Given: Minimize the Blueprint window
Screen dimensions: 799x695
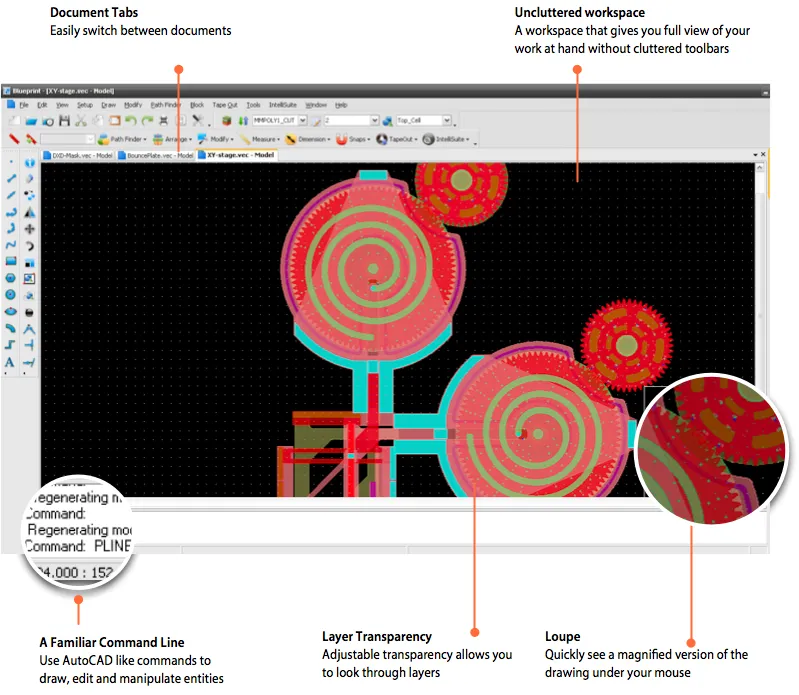Looking at the screenshot, I should click(765, 92).
